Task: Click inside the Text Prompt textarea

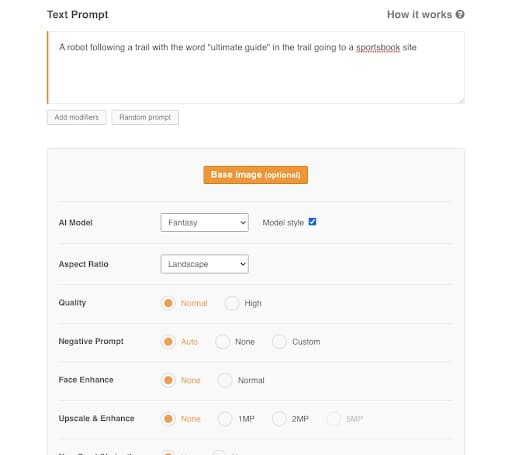Action: (x=256, y=68)
